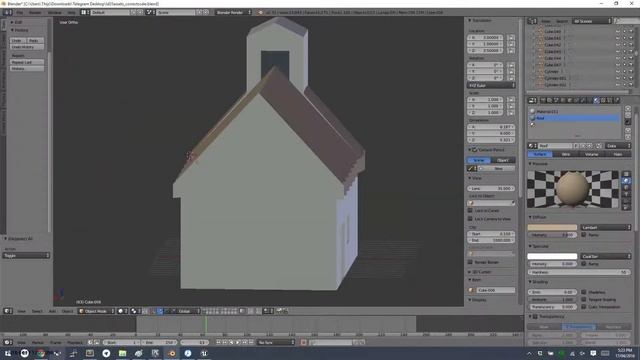
Task: Click the Repeat Last button
Action: [x=27, y=62]
